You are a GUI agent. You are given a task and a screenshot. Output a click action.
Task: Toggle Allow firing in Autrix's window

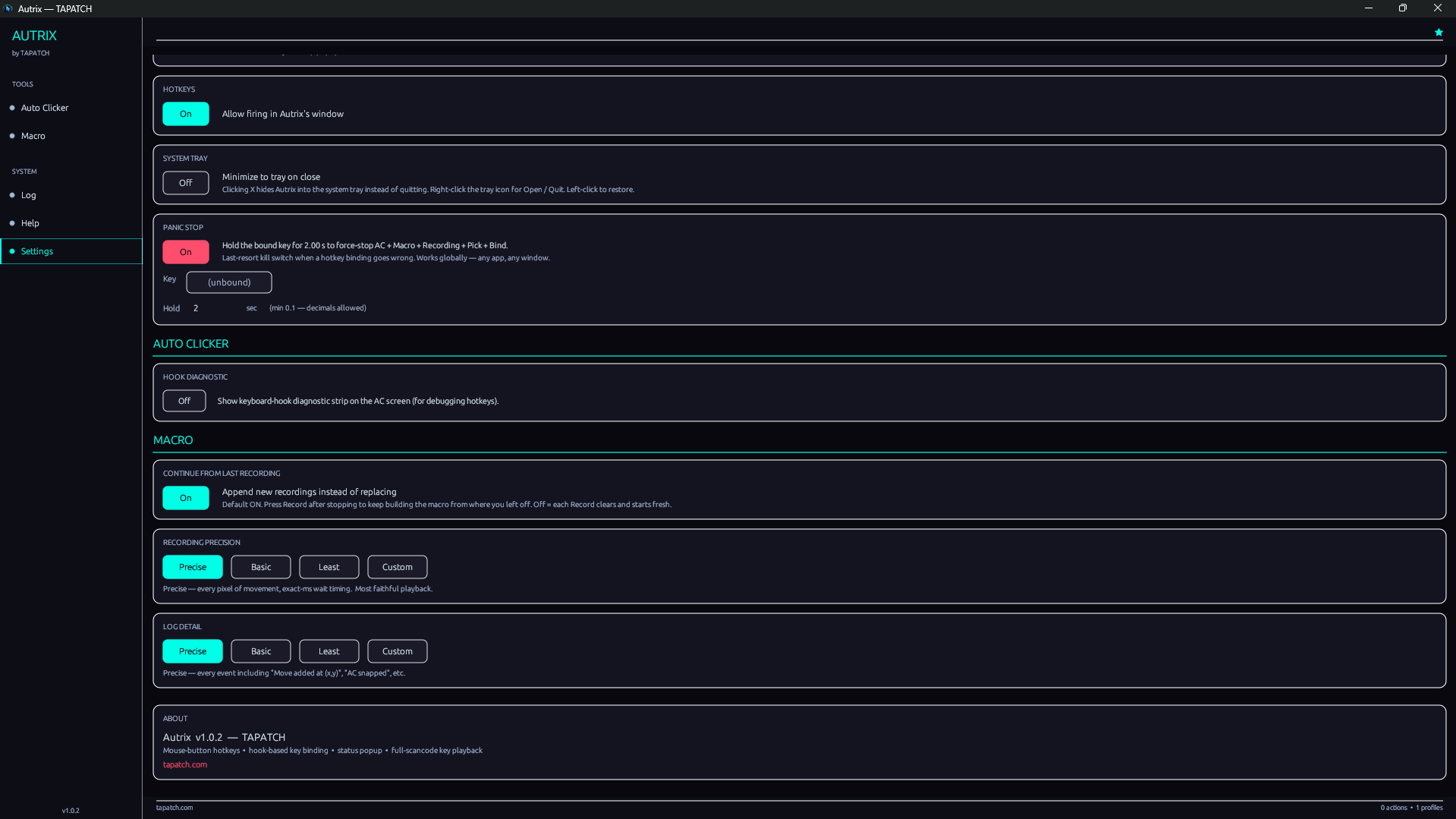point(186,114)
